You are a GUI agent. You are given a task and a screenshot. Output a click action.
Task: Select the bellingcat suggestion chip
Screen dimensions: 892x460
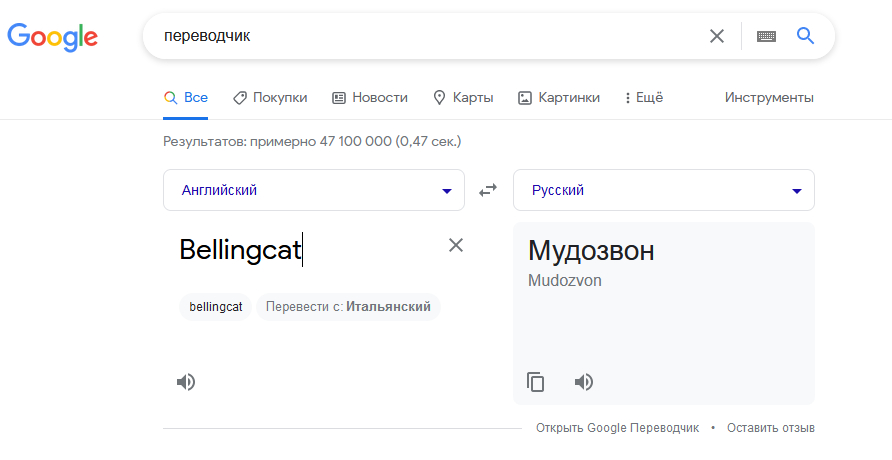pos(216,307)
